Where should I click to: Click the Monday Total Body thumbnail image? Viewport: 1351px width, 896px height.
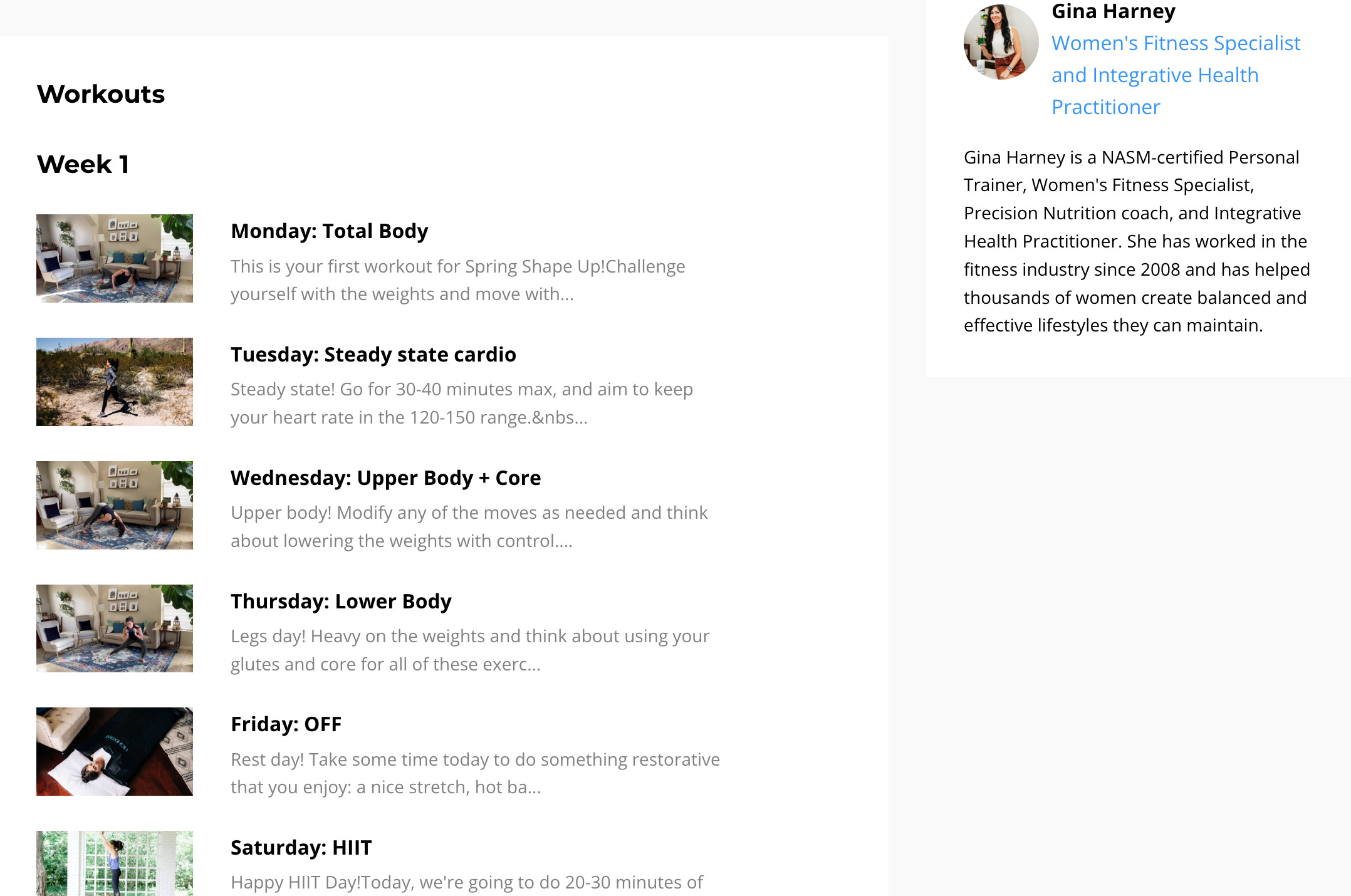click(x=115, y=258)
